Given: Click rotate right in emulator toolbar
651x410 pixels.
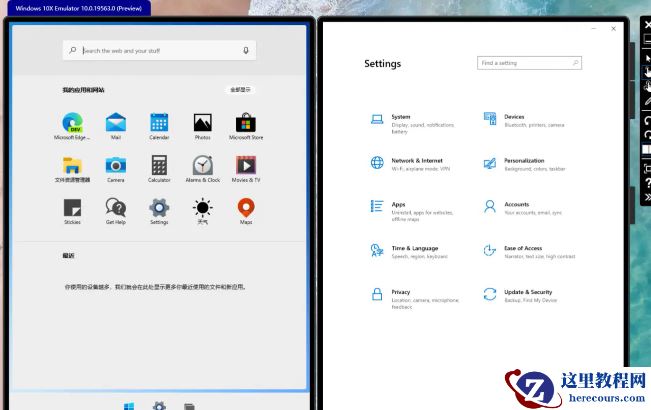Looking at the screenshot, I should [x=648, y=134].
